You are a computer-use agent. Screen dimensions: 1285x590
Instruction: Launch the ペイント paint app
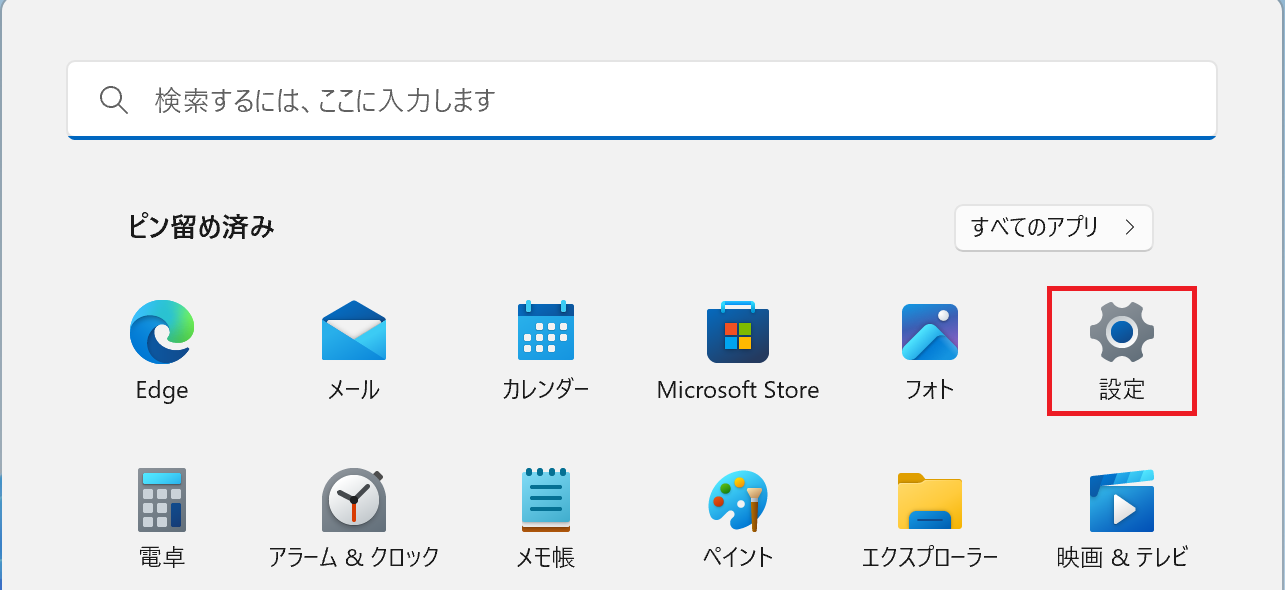[x=738, y=500]
